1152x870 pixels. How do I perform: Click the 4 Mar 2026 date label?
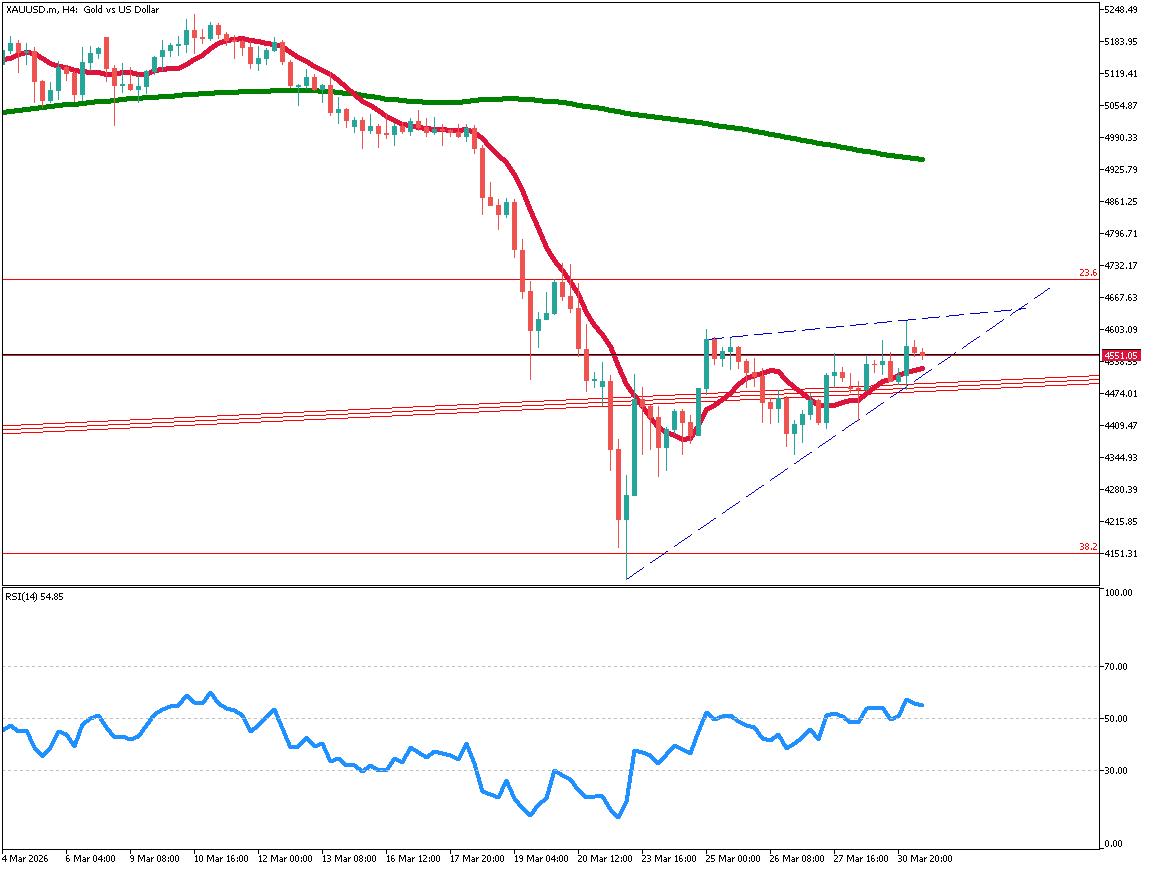24,858
